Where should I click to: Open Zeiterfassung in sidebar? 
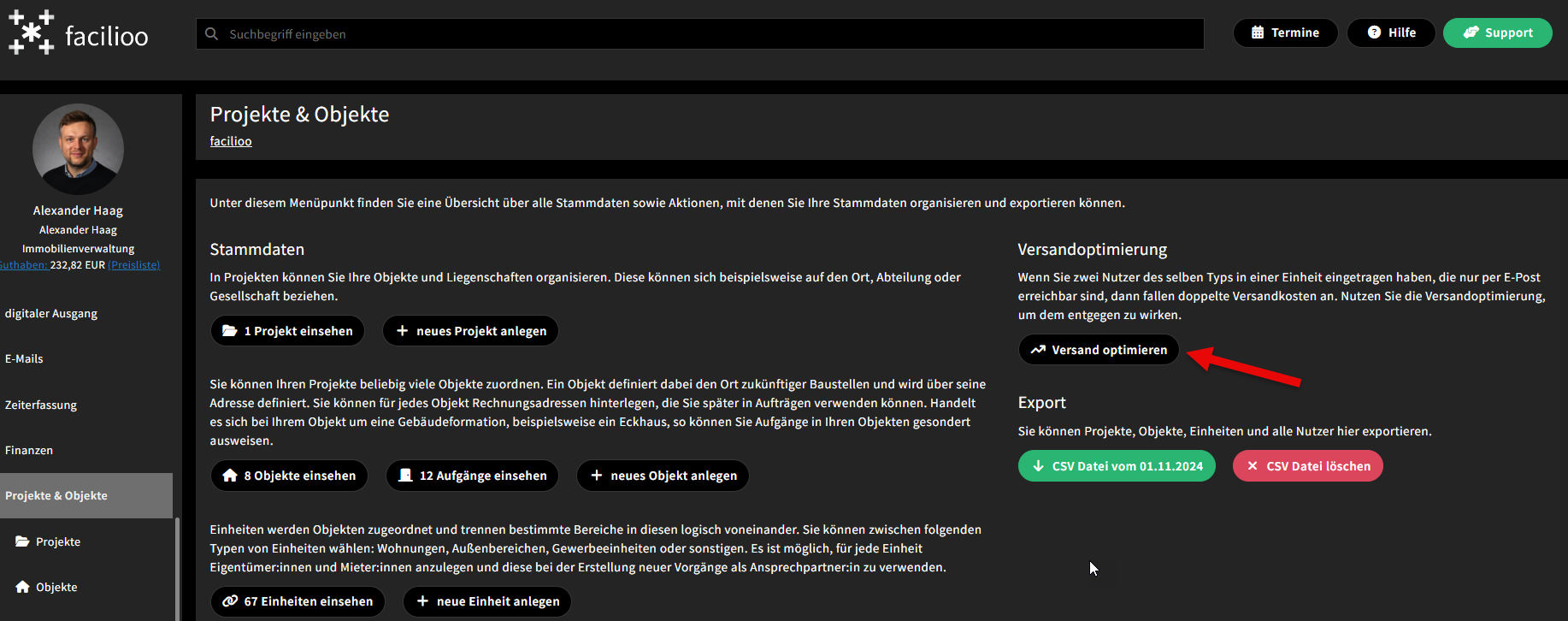41,405
